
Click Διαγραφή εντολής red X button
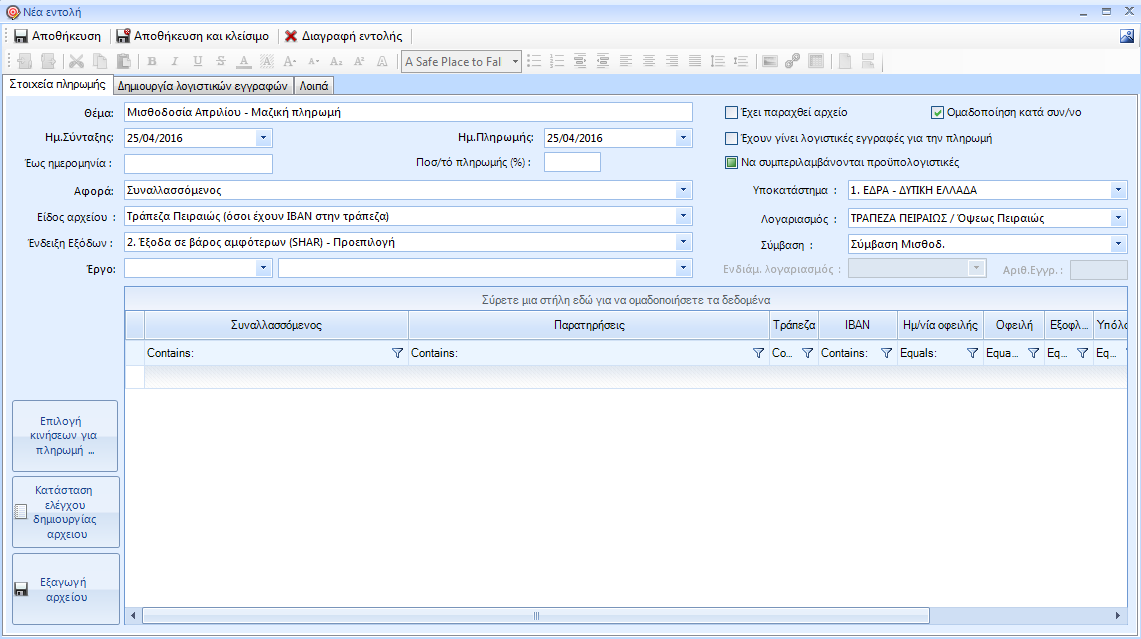(x=343, y=36)
